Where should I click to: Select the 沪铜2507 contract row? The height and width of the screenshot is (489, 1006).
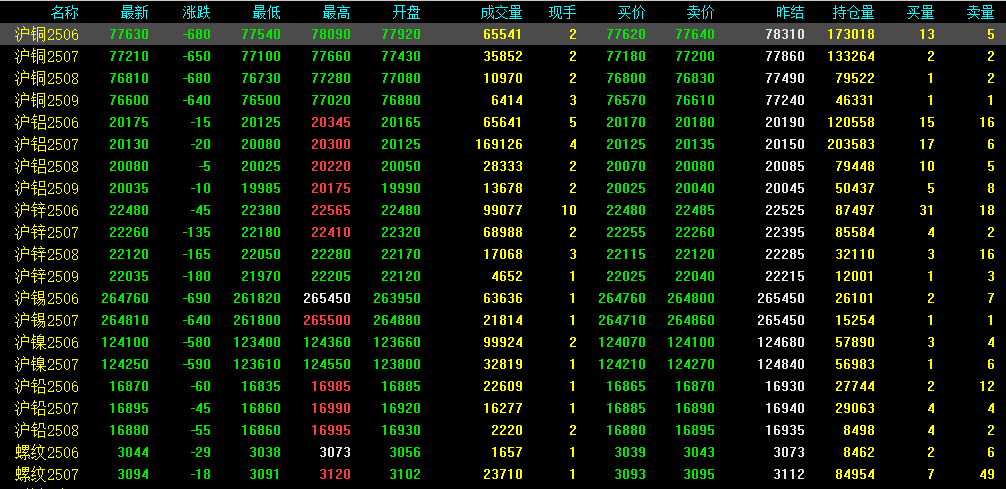[503, 56]
